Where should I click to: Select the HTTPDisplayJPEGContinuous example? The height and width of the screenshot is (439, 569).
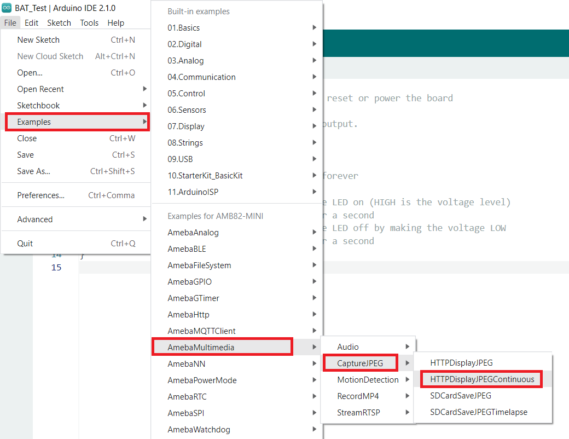(483, 379)
